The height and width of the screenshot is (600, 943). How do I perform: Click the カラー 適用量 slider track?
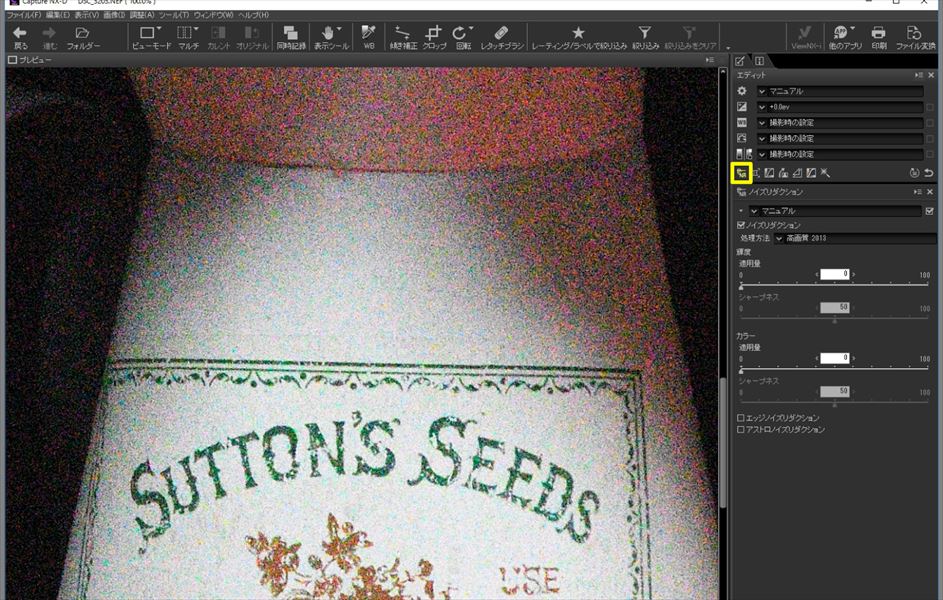pos(834,369)
